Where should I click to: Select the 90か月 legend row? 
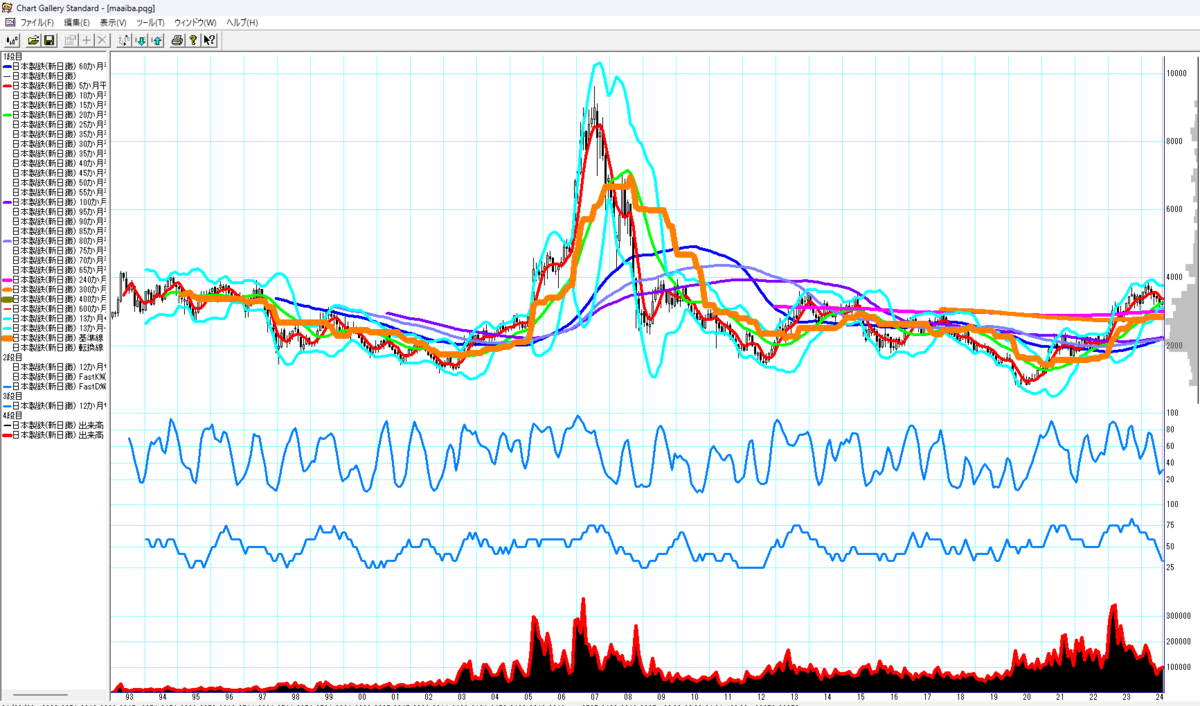point(59,222)
